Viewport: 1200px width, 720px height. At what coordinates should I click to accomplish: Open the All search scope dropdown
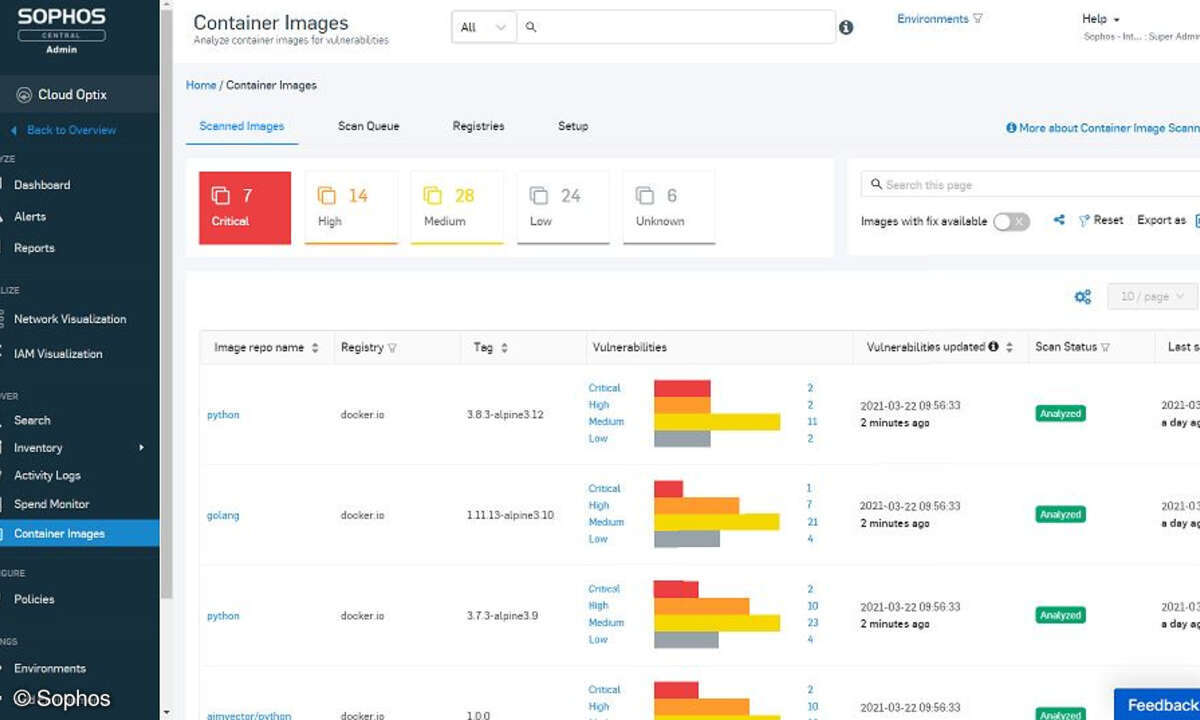click(x=484, y=28)
